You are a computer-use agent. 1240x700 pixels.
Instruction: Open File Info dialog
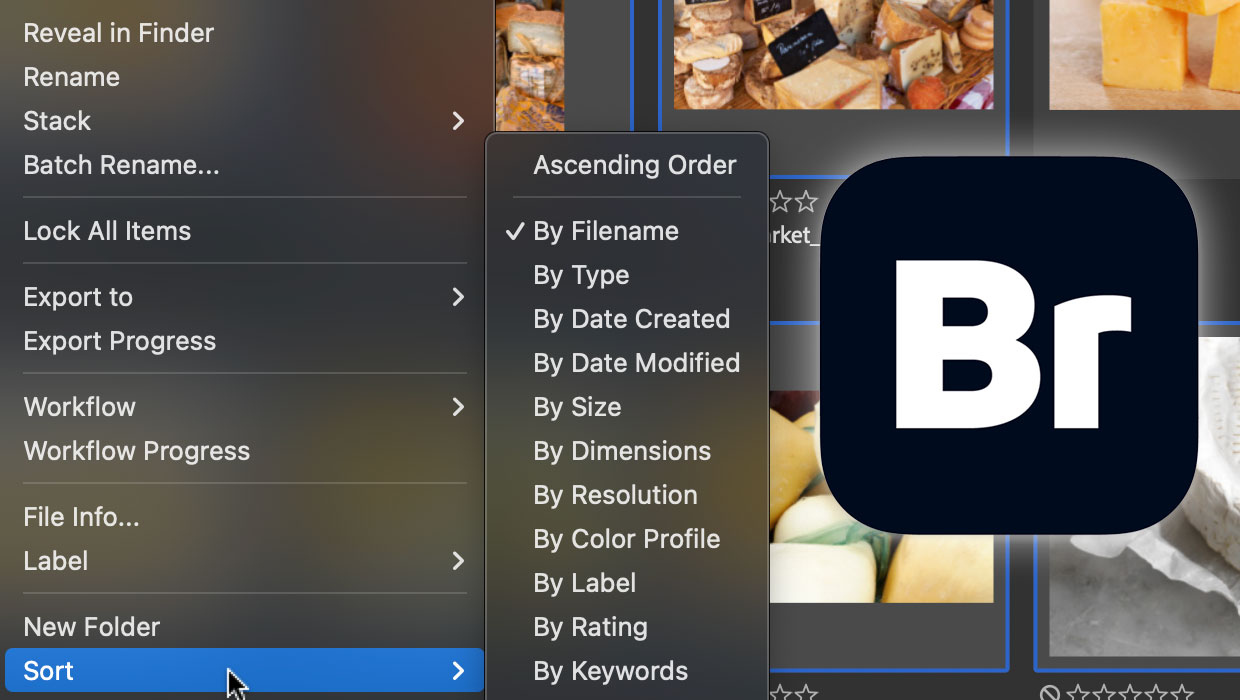coord(81,517)
